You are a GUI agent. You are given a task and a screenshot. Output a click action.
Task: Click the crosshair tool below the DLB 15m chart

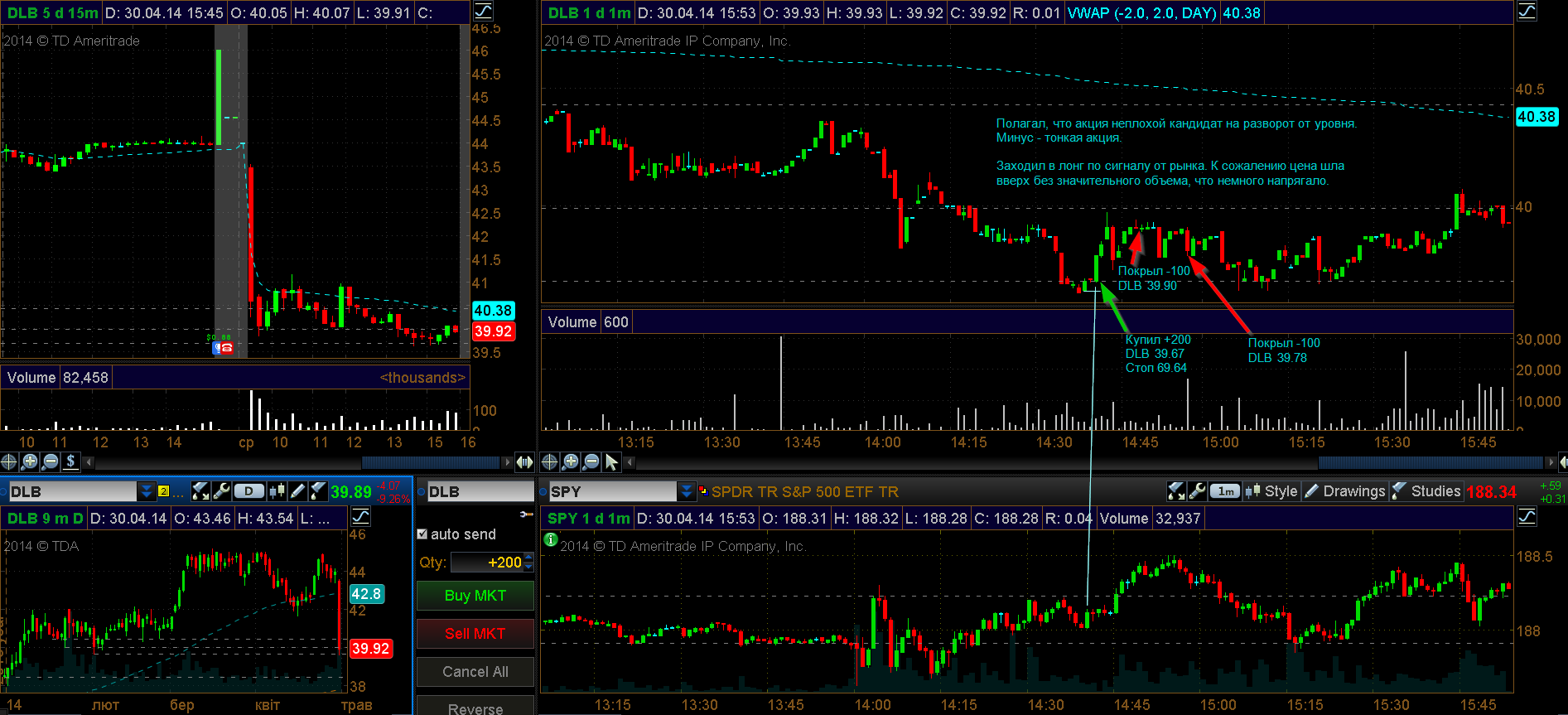9,461
